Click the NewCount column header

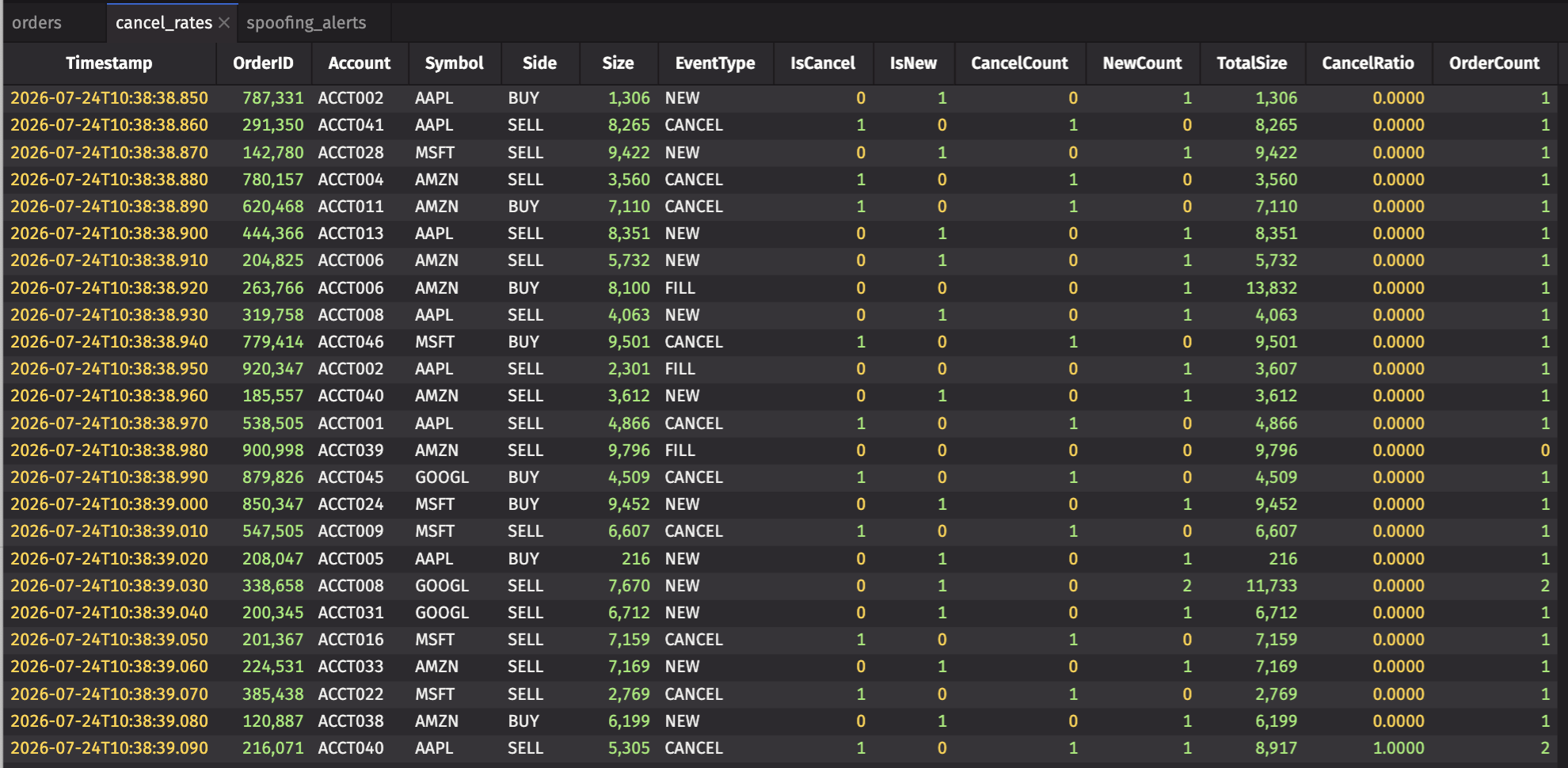coord(1142,63)
